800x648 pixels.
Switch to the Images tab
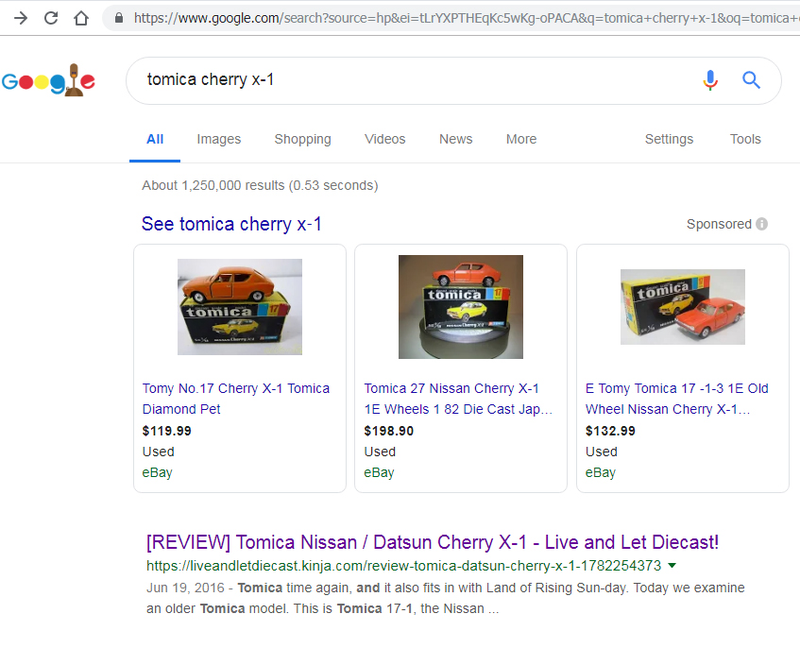[219, 139]
